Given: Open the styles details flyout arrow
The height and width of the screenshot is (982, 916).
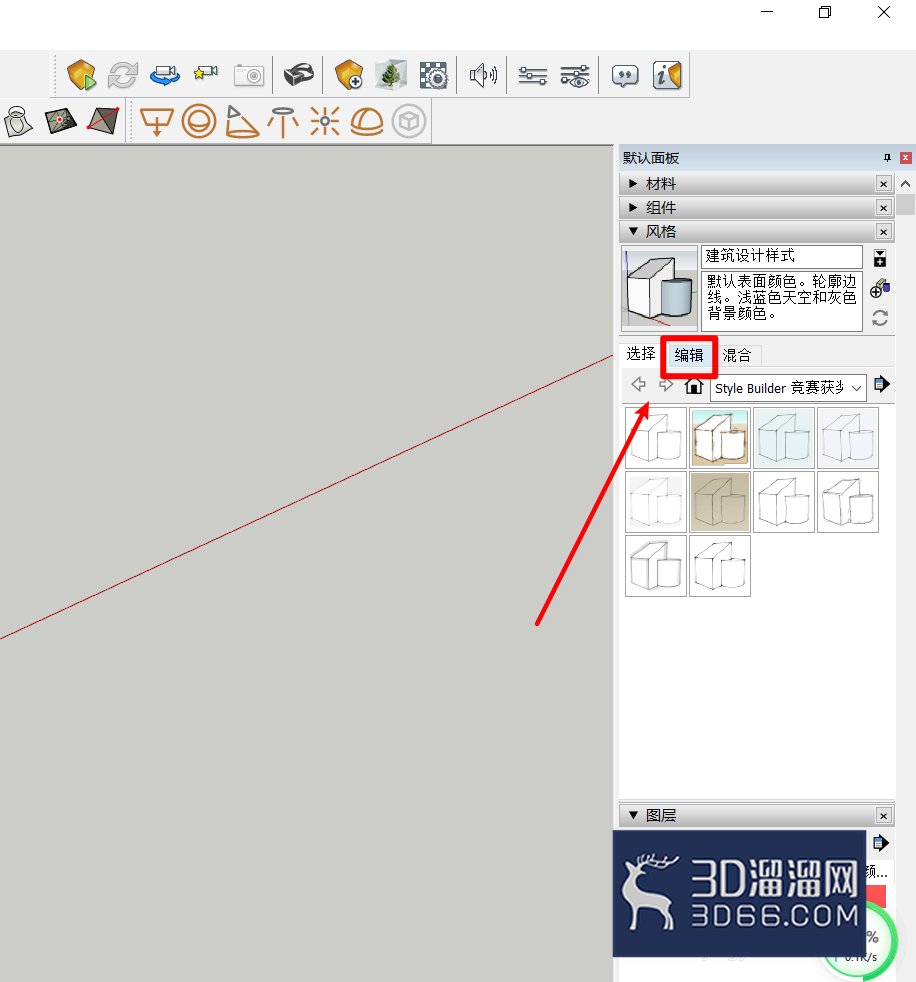Looking at the screenshot, I should (x=882, y=385).
